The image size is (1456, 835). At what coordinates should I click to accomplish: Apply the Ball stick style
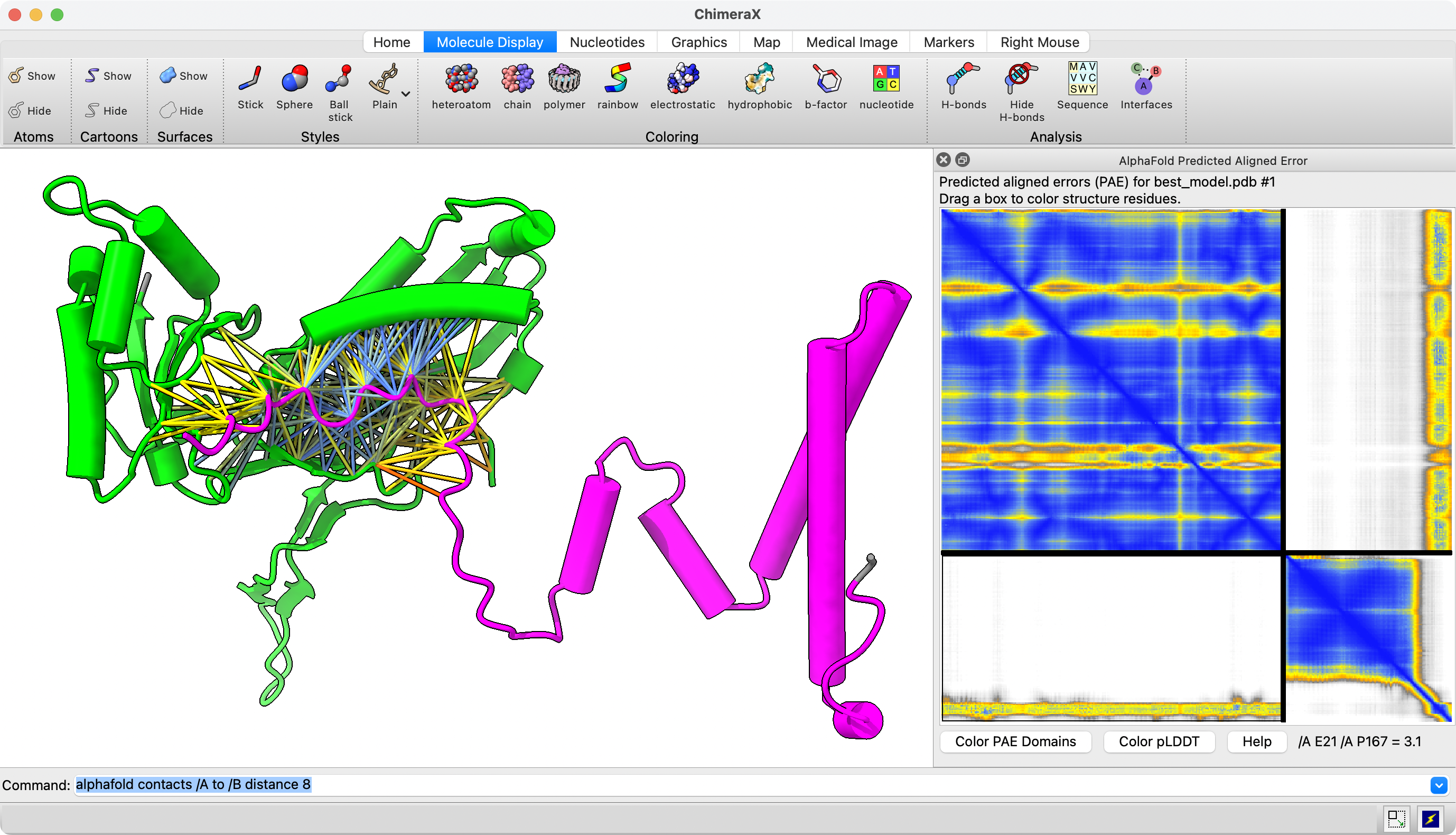click(x=339, y=92)
